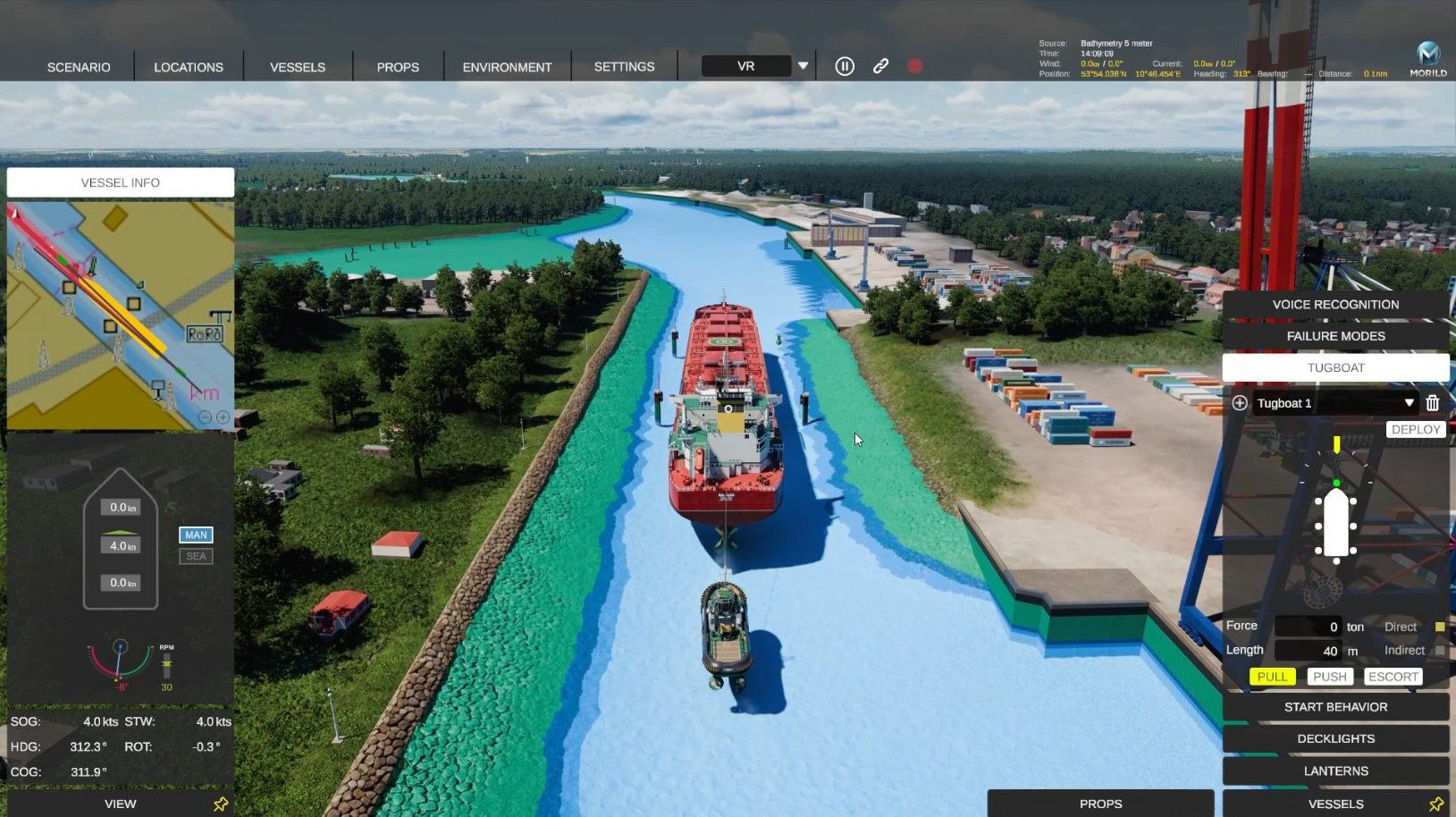Screen dimensions: 1456x817
Task: Zoom in the chart minimap
Action: (x=223, y=417)
